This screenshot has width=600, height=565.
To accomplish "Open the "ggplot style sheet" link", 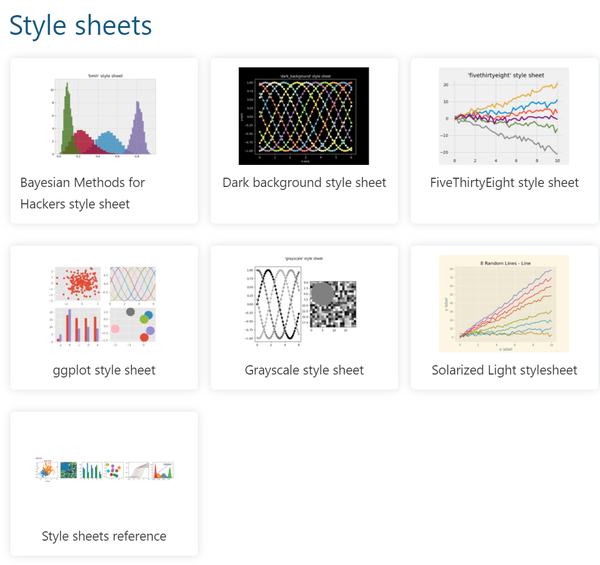I will tap(104, 370).
